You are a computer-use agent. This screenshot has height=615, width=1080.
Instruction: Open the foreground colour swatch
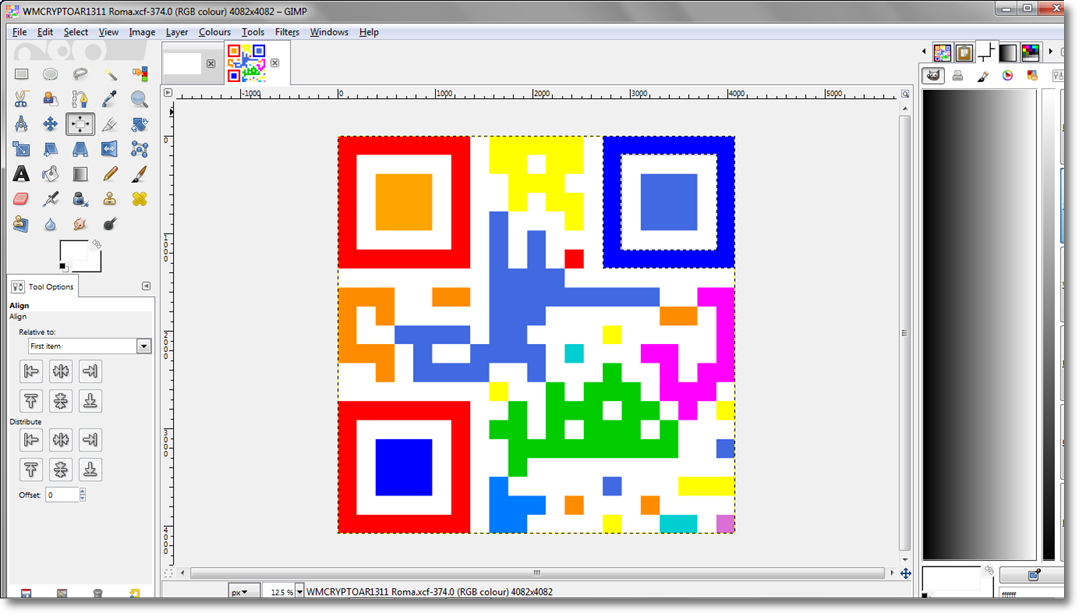point(72,251)
